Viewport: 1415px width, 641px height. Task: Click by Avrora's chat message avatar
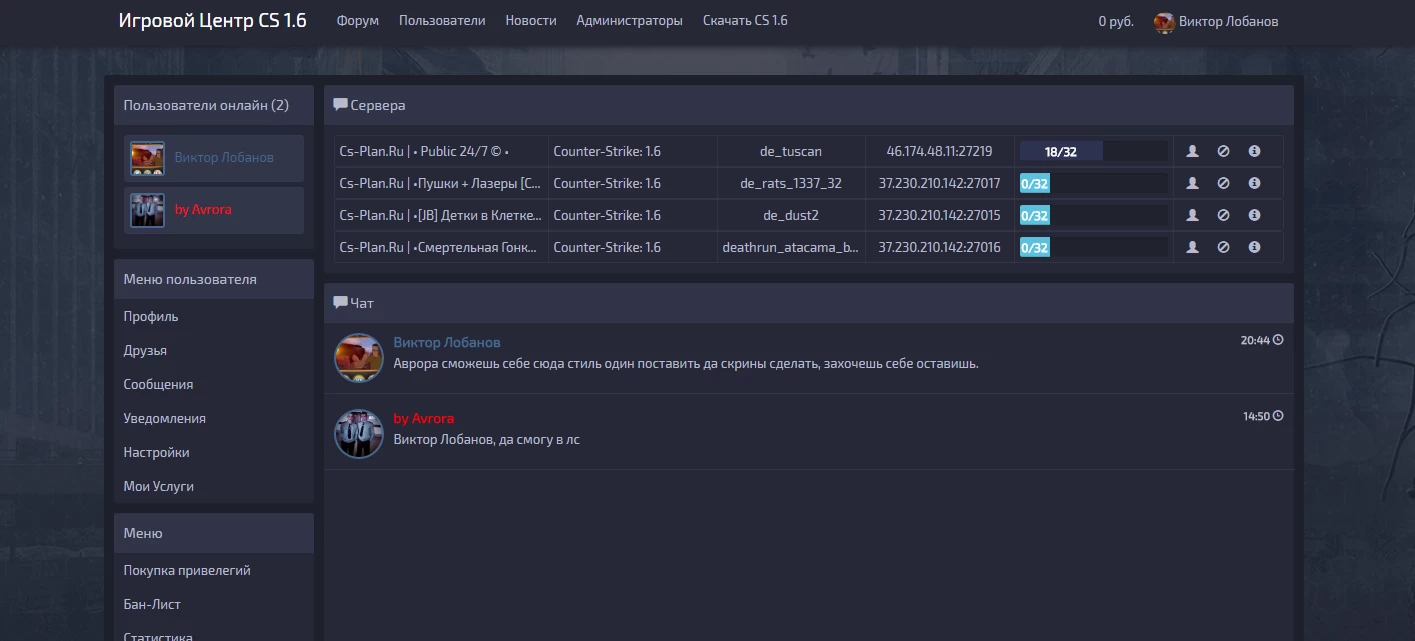pyautogui.click(x=359, y=434)
